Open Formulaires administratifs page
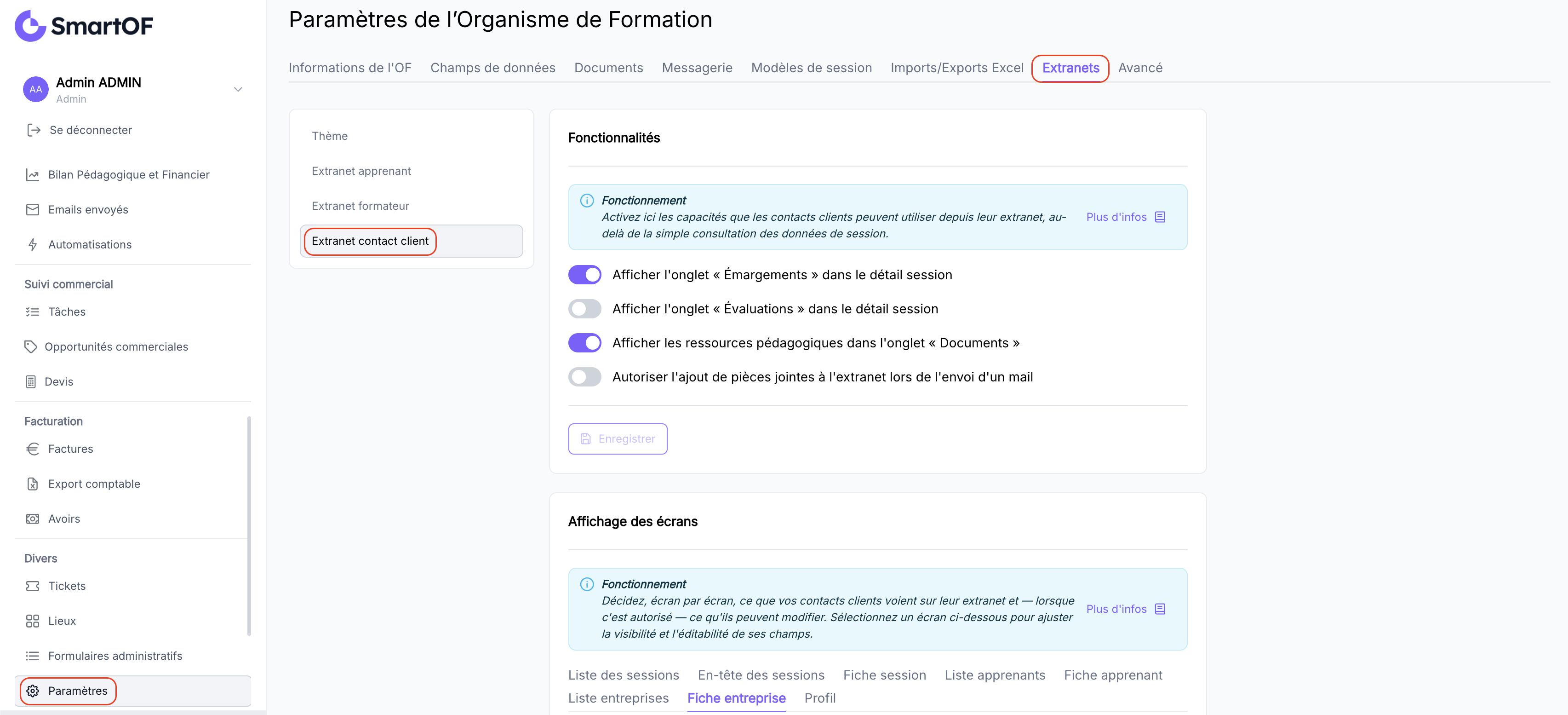1568x715 pixels. point(115,655)
